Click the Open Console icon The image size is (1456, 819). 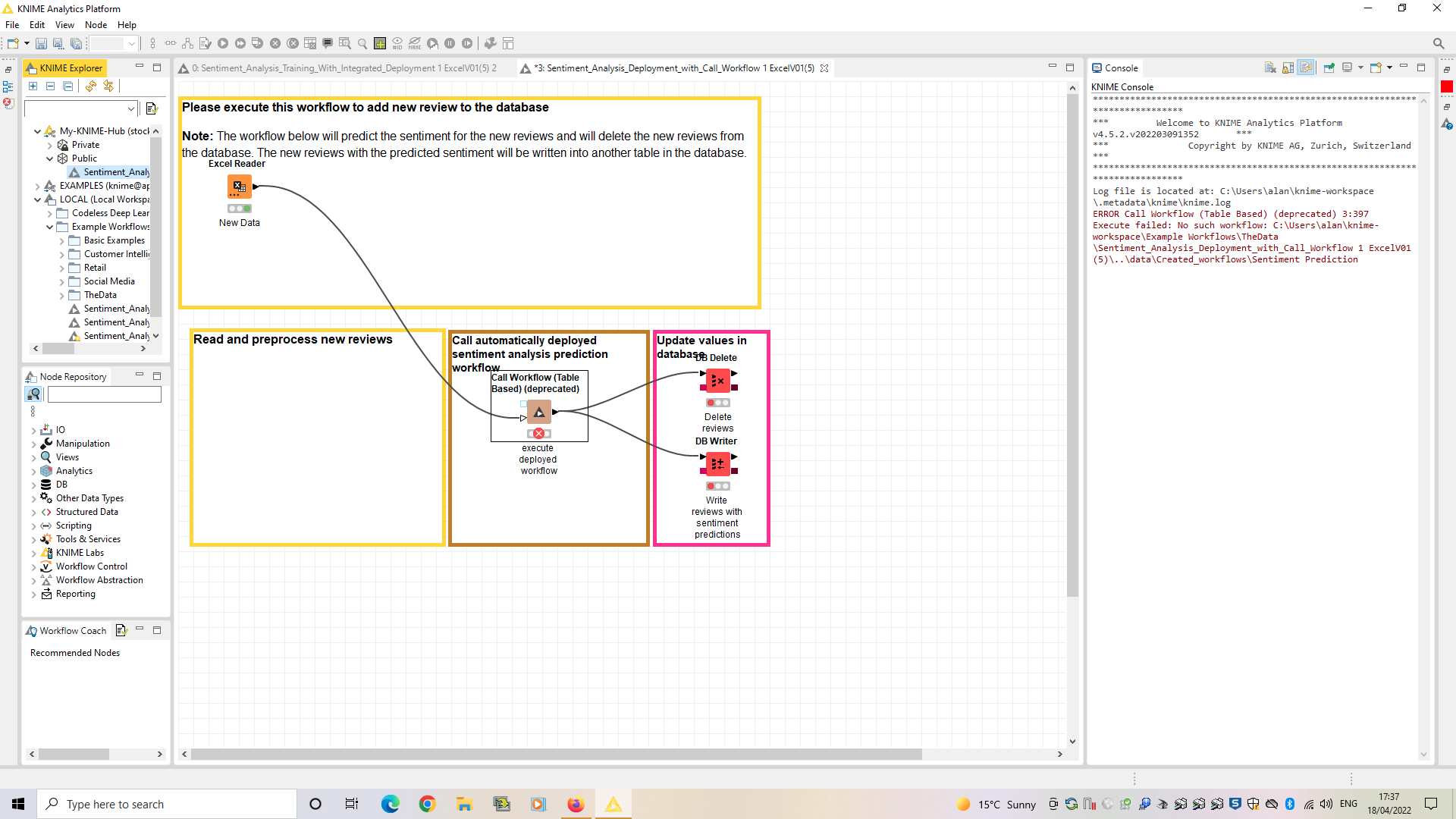1376,67
